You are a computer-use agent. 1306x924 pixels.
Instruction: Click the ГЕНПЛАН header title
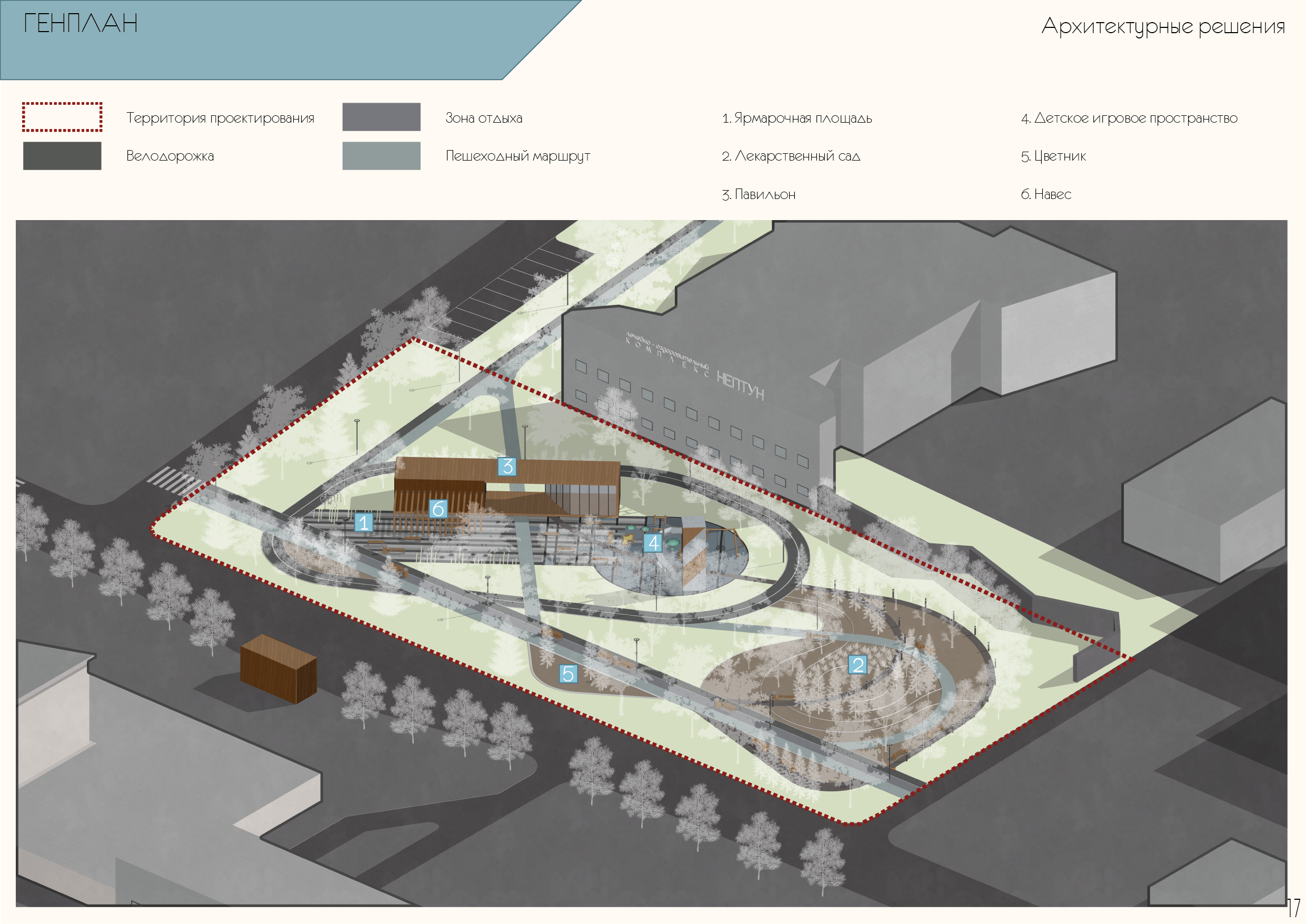[81, 24]
